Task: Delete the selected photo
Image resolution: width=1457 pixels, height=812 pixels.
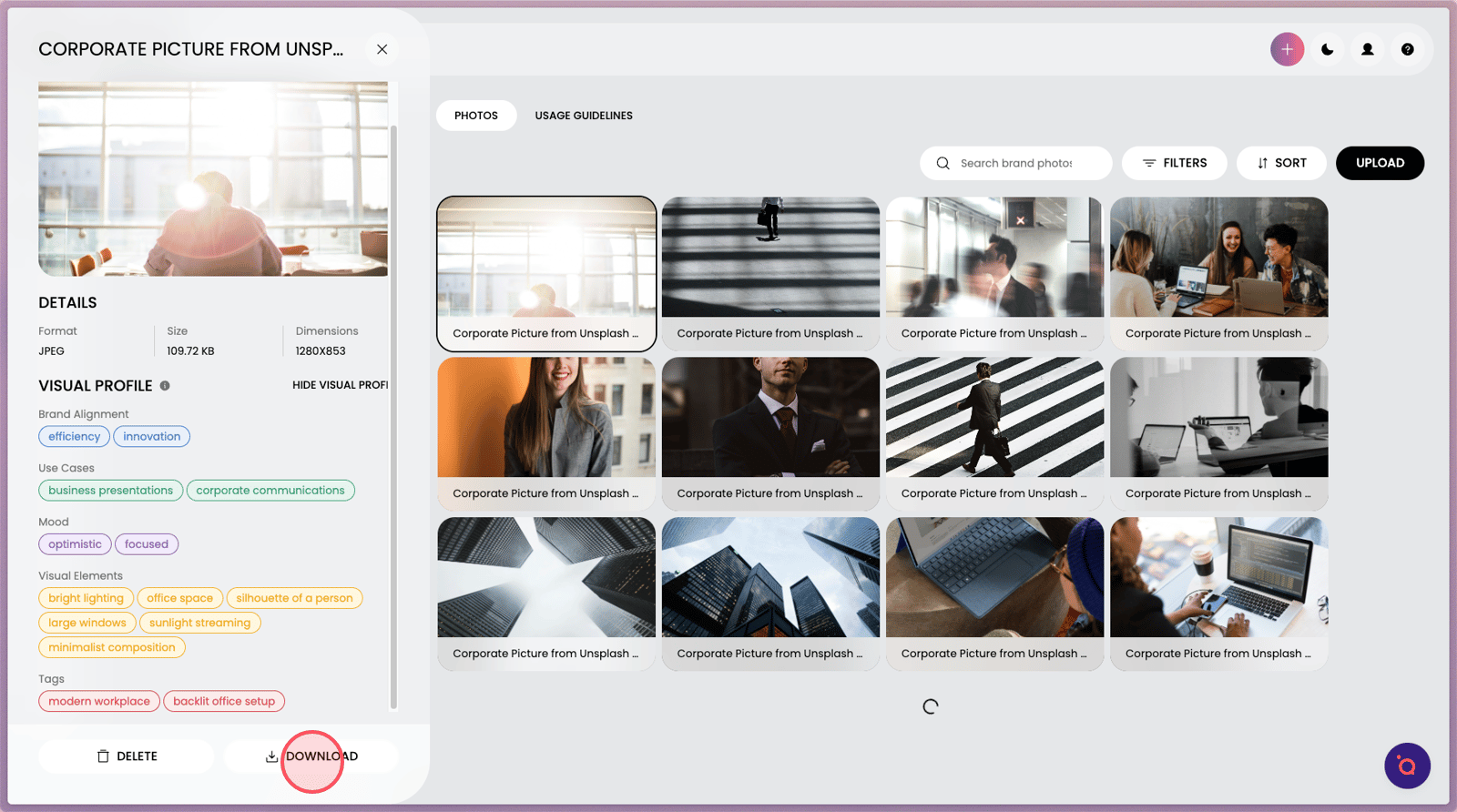Action: point(127,756)
